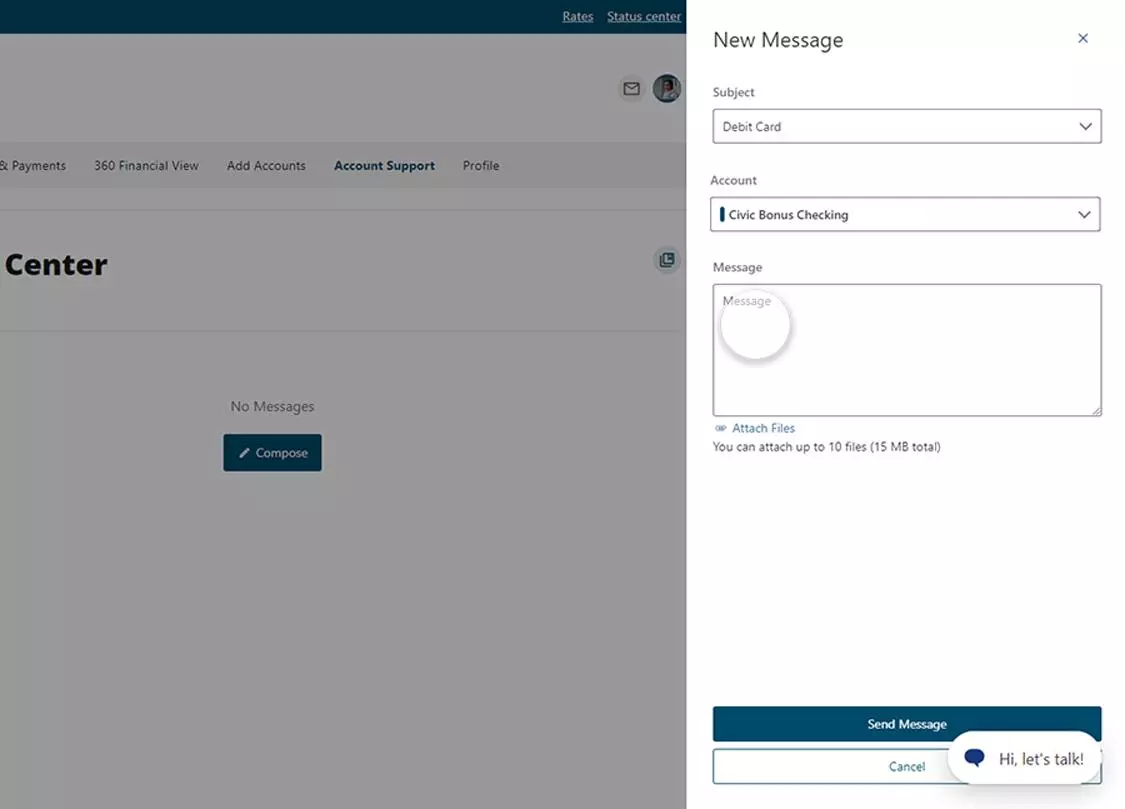Click inside the Message text area

coord(906,350)
